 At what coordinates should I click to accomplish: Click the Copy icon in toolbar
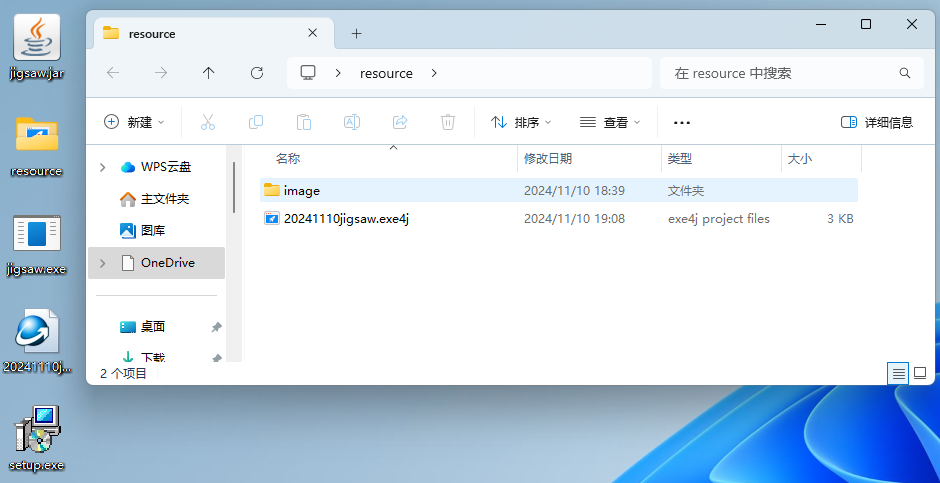pyautogui.click(x=256, y=122)
